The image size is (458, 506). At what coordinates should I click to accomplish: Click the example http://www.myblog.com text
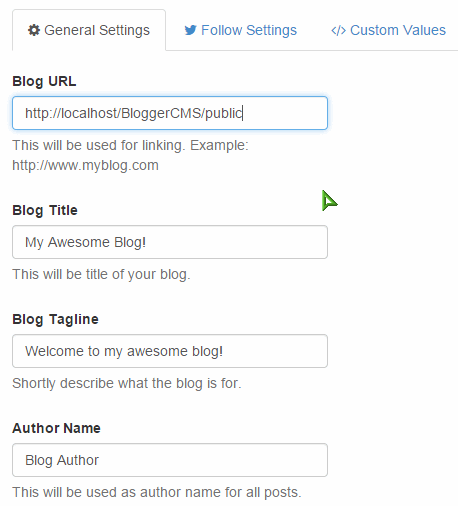click(x=85, y=165)
